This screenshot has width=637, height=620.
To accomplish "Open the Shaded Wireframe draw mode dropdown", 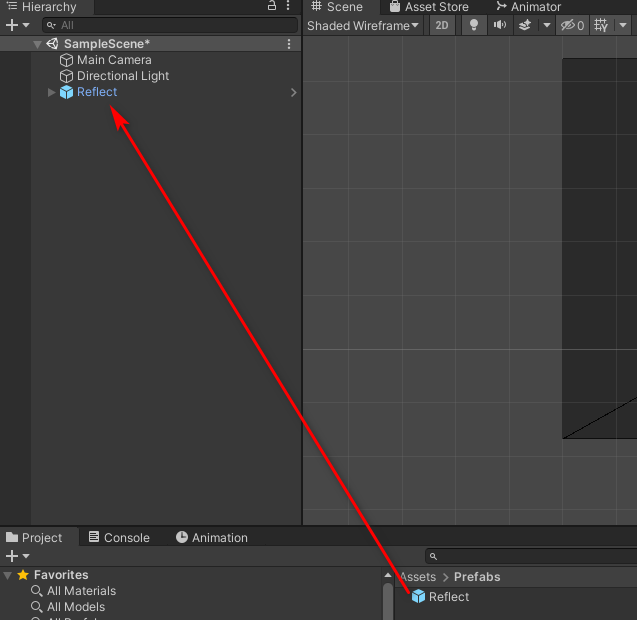I will tap(363, 25).
